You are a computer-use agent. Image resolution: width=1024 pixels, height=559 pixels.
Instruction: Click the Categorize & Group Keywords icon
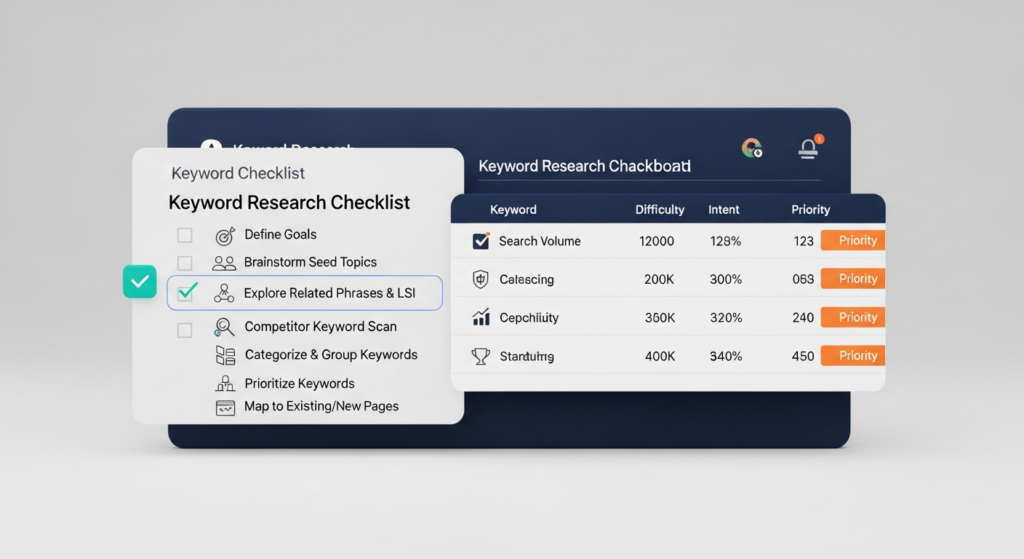pos(225,355)
